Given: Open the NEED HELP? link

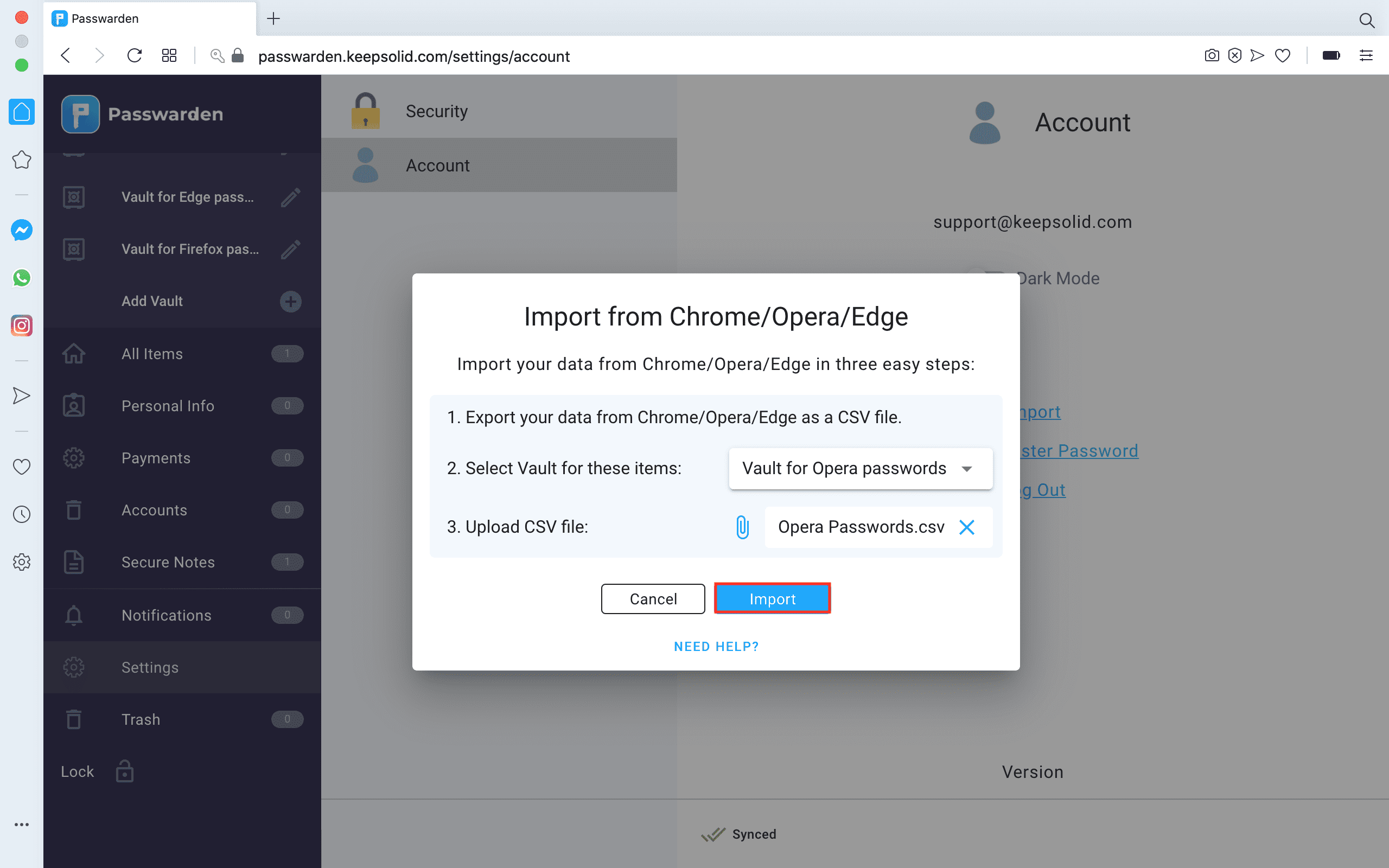Looking at the screenshot, I should click(x=716, y=647).
